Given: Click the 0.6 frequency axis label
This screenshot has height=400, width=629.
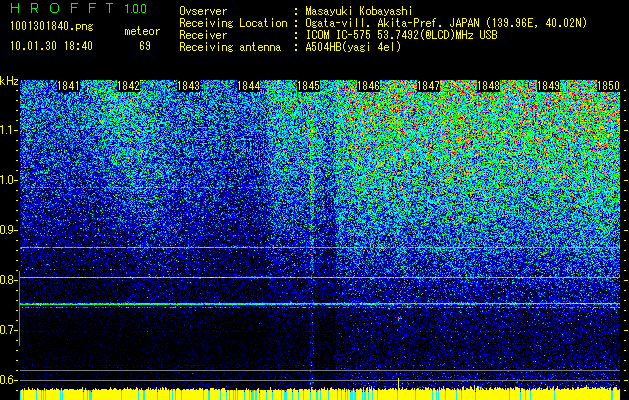Looking at the screenshot, I should 8,380.
